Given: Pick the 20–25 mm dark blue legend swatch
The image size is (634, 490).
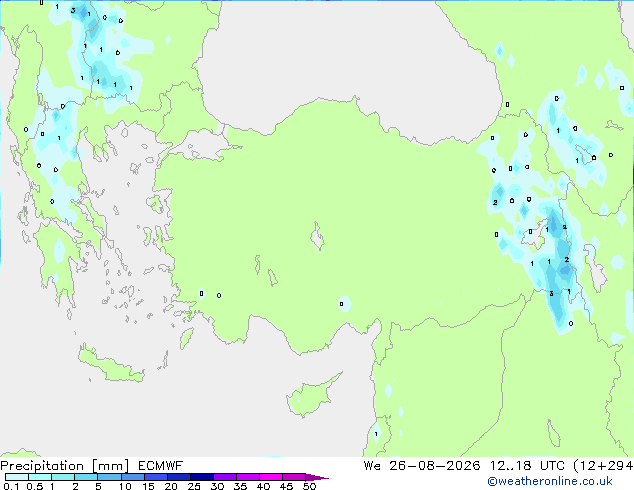Looking at the screenshot, I should point(178,477).
